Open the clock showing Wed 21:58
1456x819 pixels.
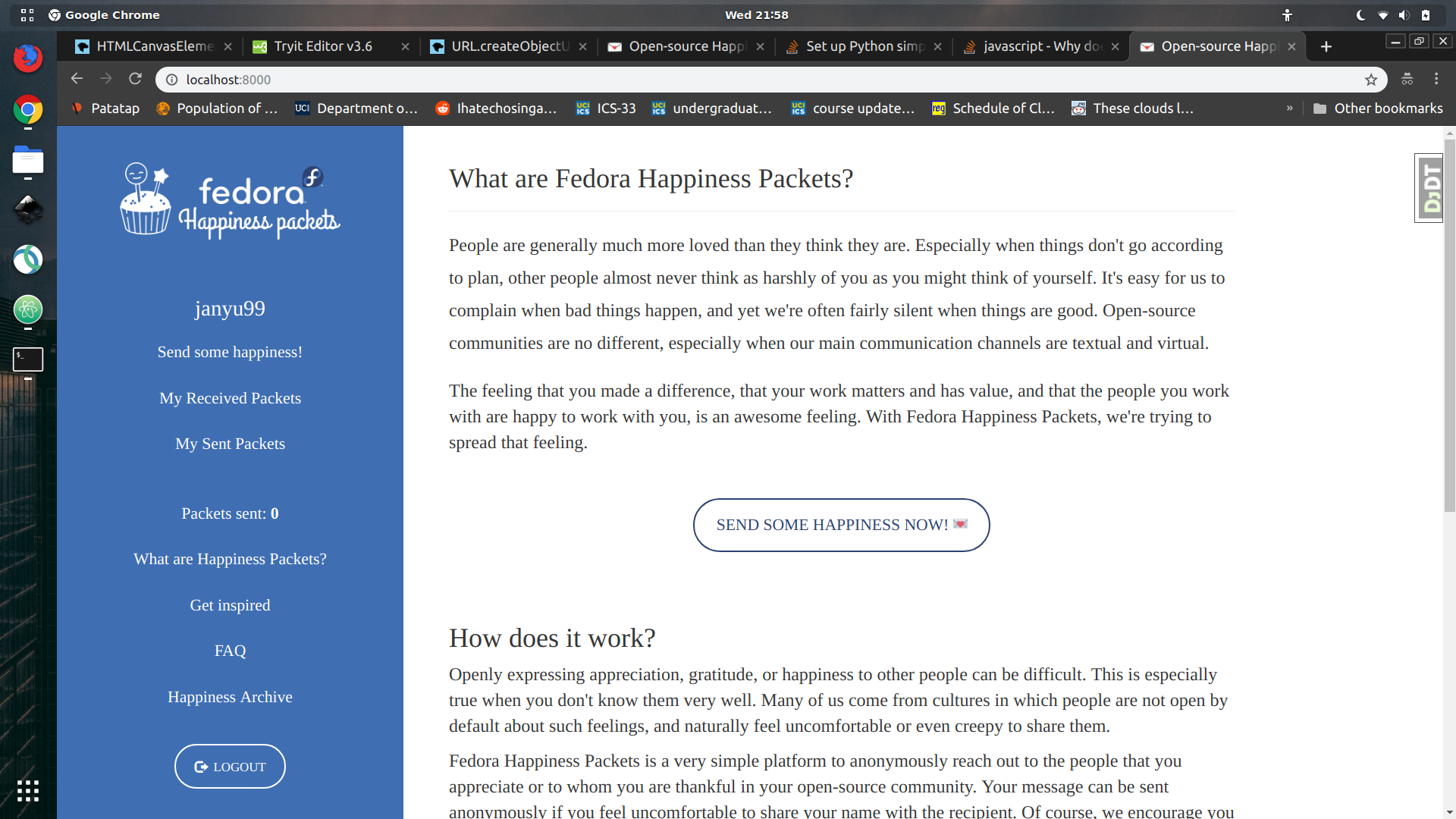coord(756,15)
